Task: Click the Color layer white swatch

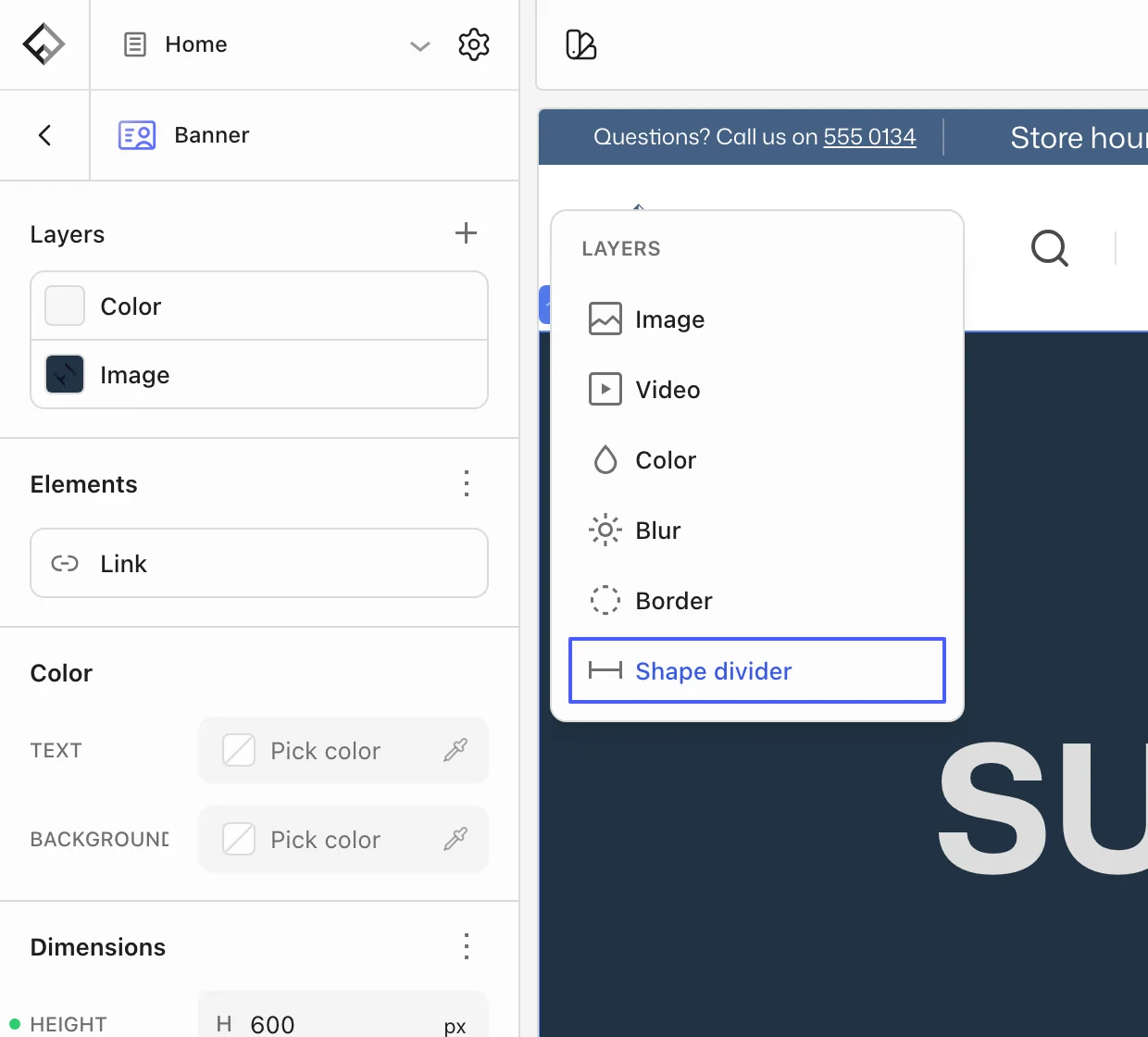Action: [65, 306]
